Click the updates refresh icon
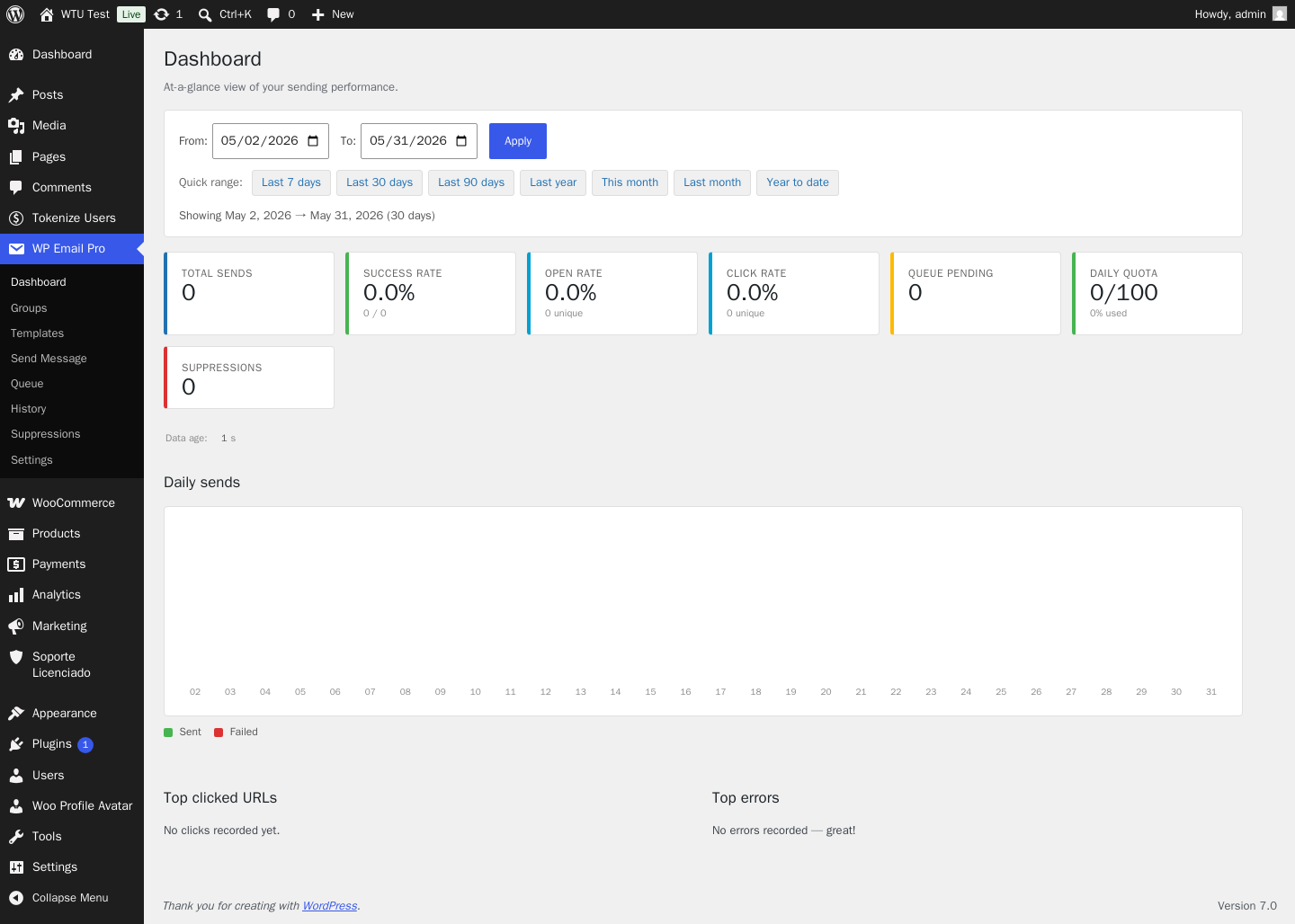The height and width of the screenshot is (924, 1295). pos(162,14)
